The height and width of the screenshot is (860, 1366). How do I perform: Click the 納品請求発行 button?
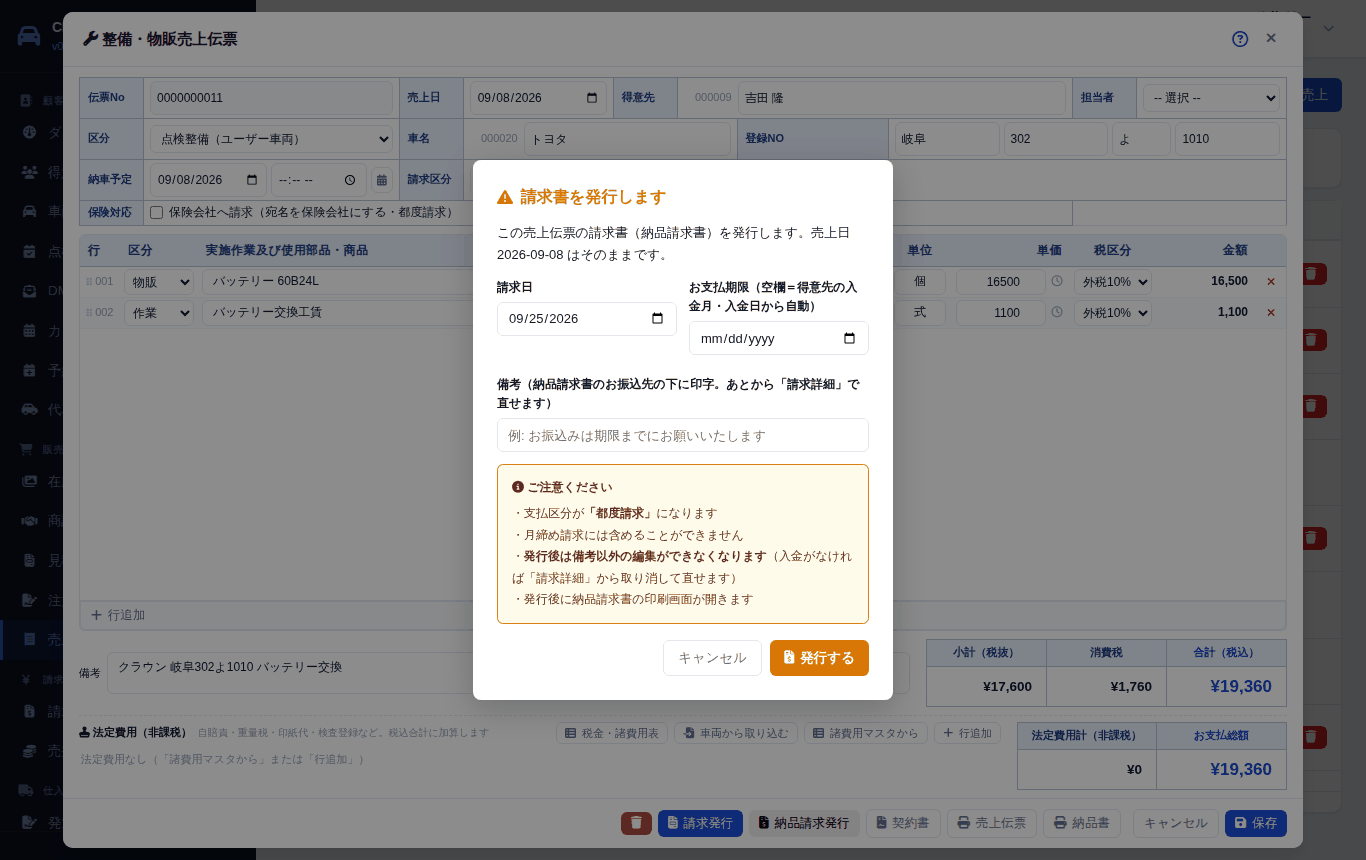804,823
